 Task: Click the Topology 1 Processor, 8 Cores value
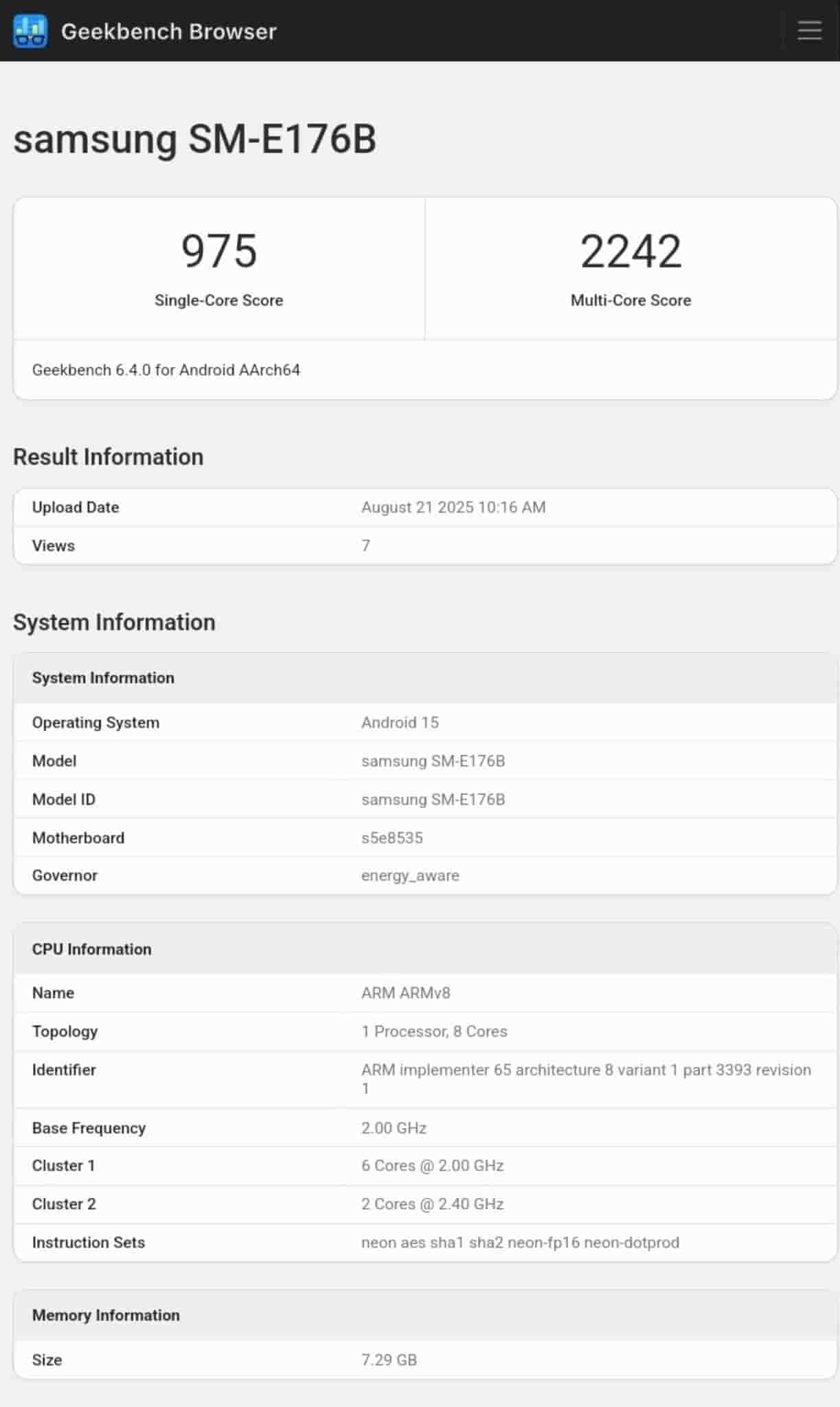pos(434,1032)
